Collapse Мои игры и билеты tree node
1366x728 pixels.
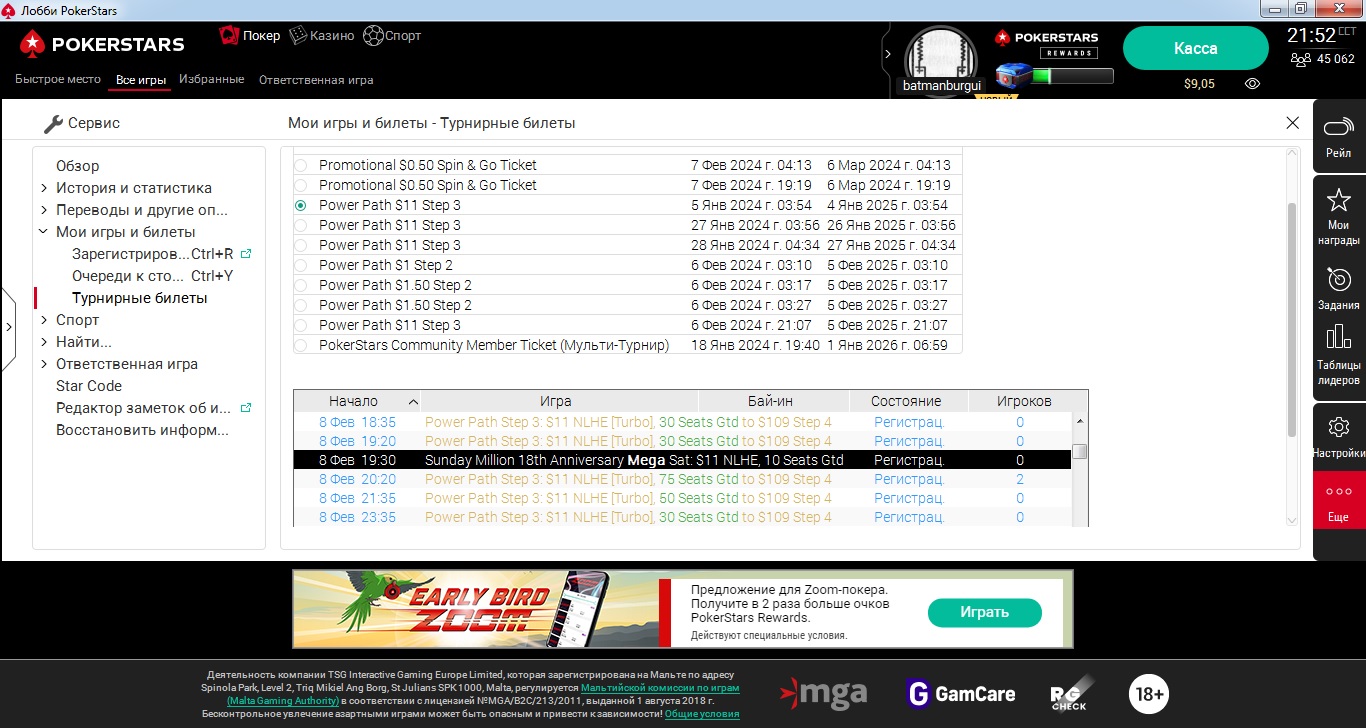tap(44, 232)
